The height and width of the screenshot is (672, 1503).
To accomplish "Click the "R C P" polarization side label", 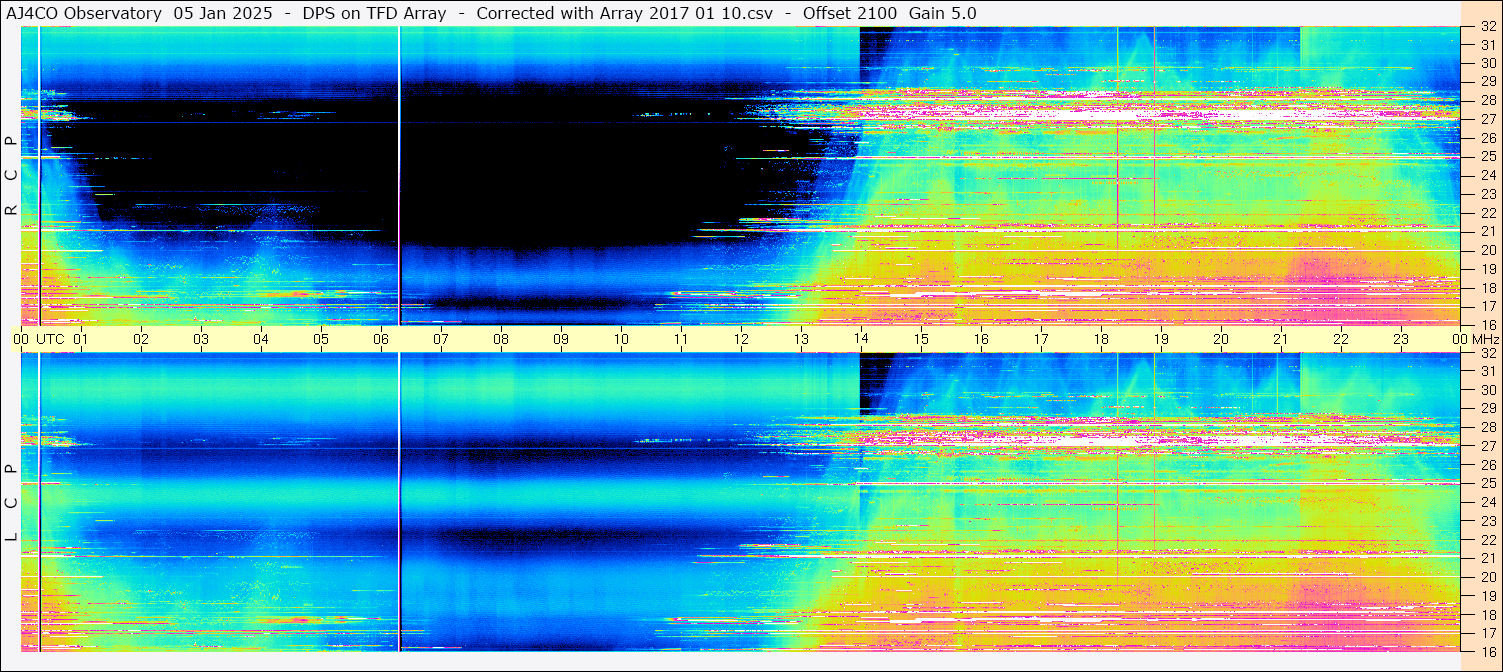I will 11,176.
